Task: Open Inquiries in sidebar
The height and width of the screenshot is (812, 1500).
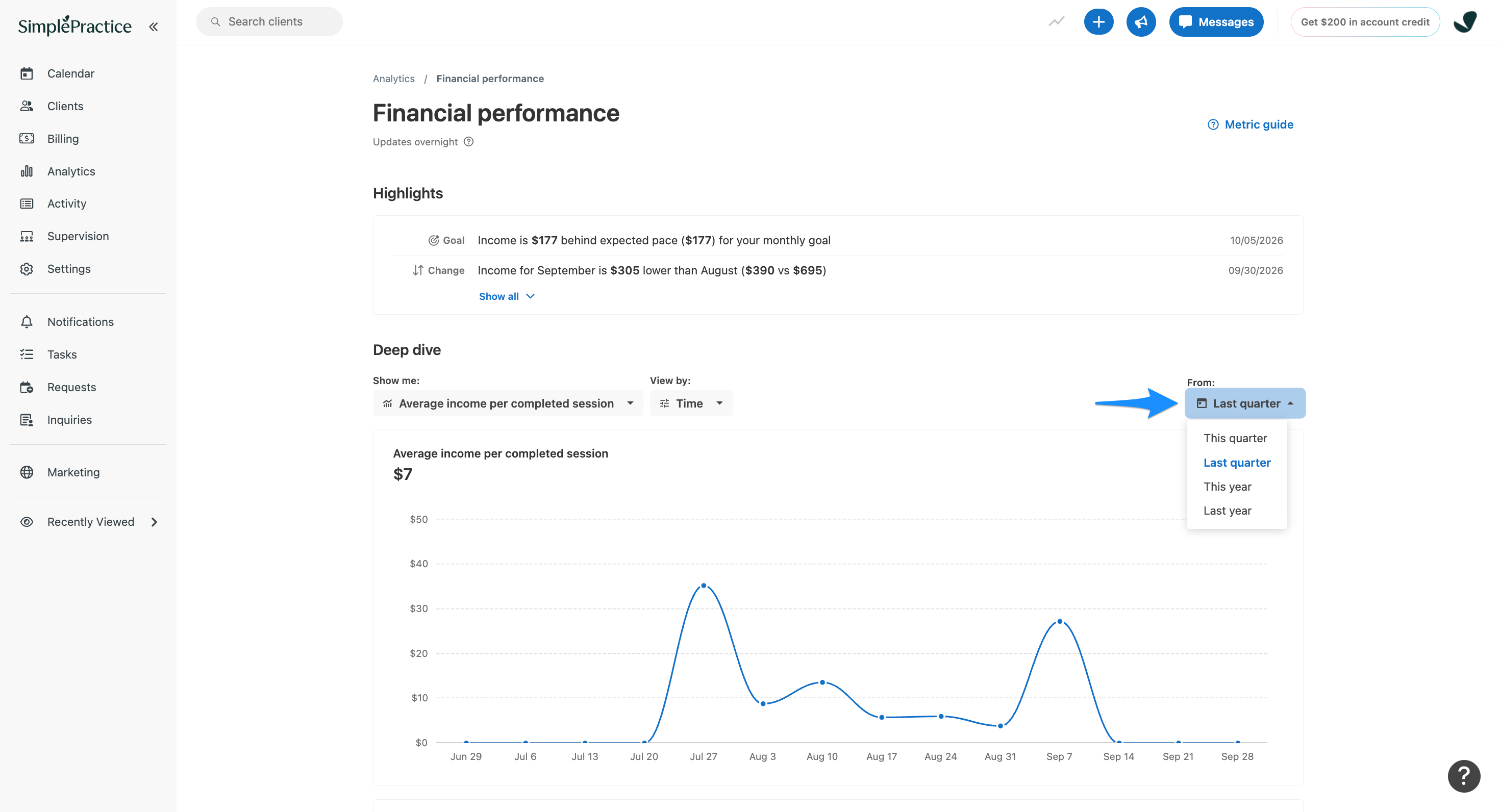Action: (69, 420)
